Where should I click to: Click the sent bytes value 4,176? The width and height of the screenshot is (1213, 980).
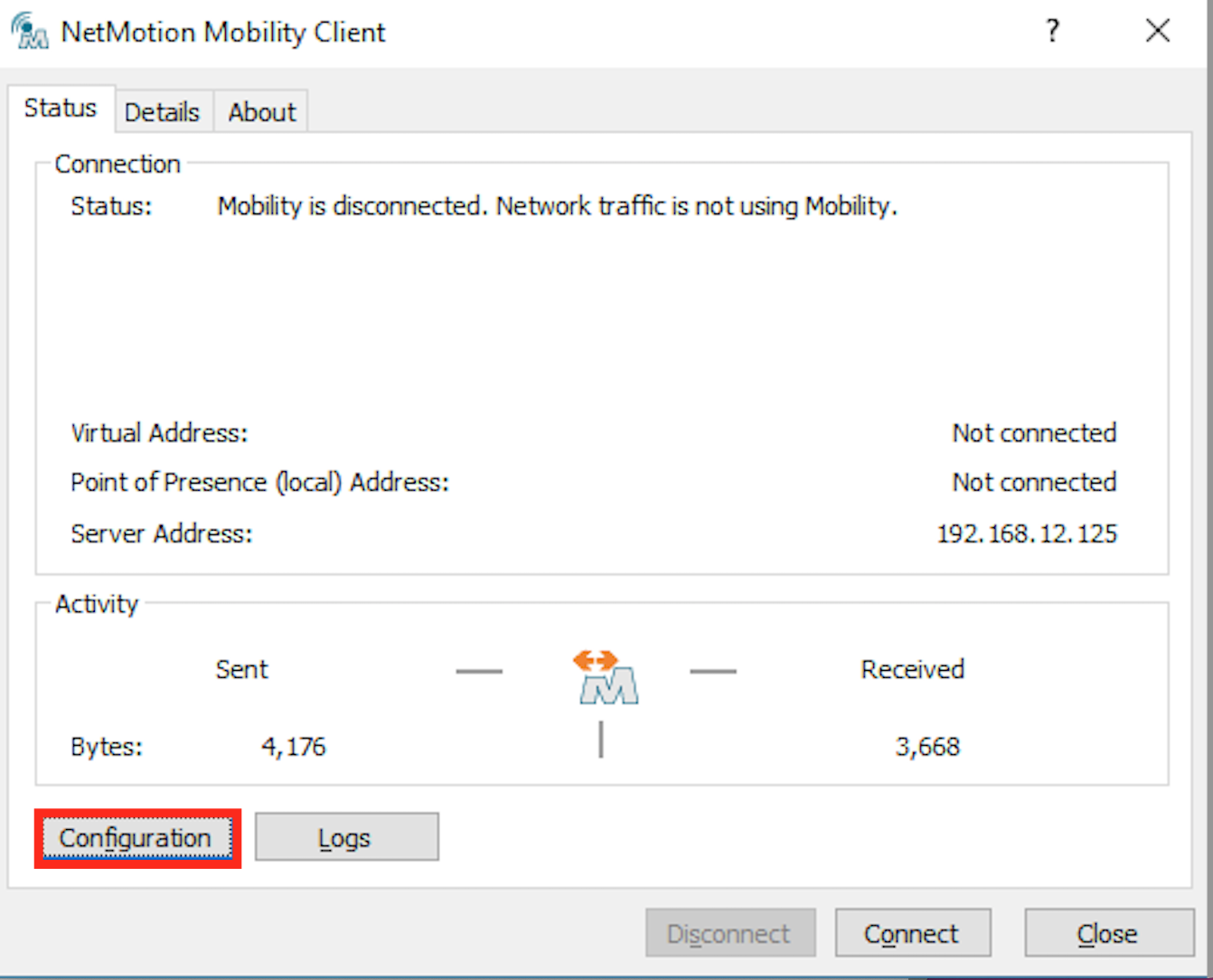coord(293,747)
